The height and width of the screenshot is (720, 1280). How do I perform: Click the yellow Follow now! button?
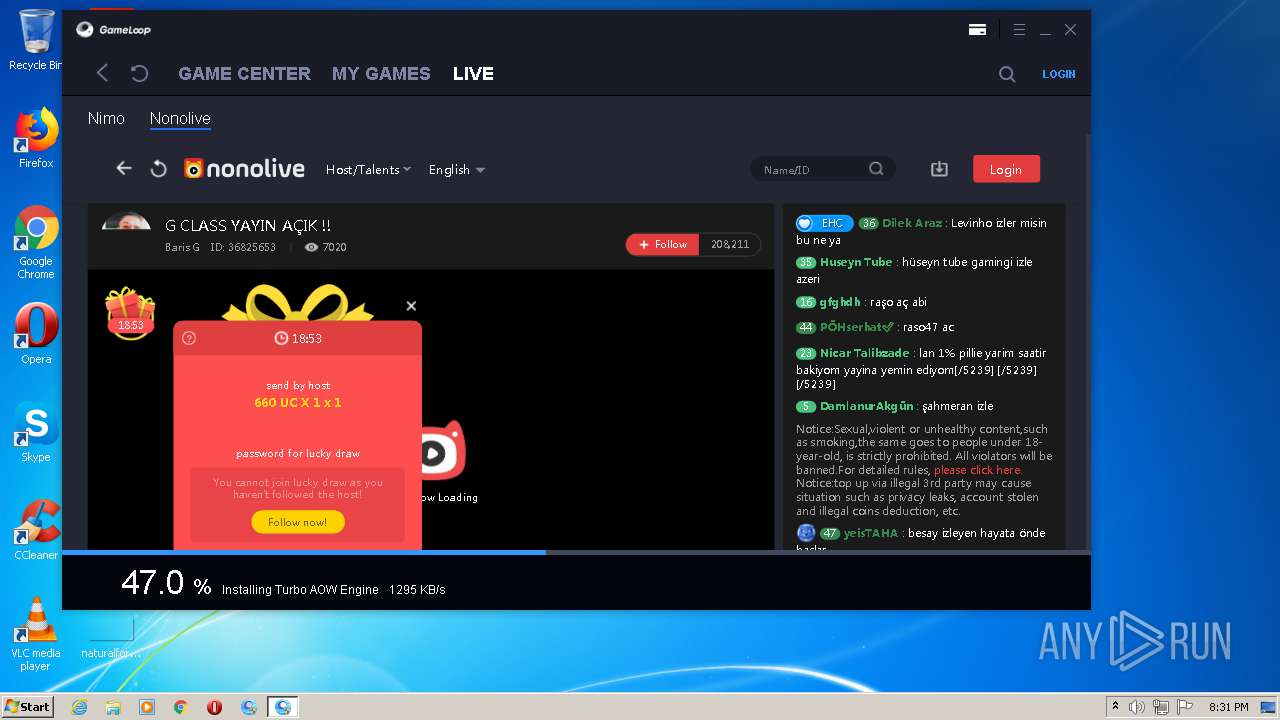pyautogui.click(x=298, y=522)
